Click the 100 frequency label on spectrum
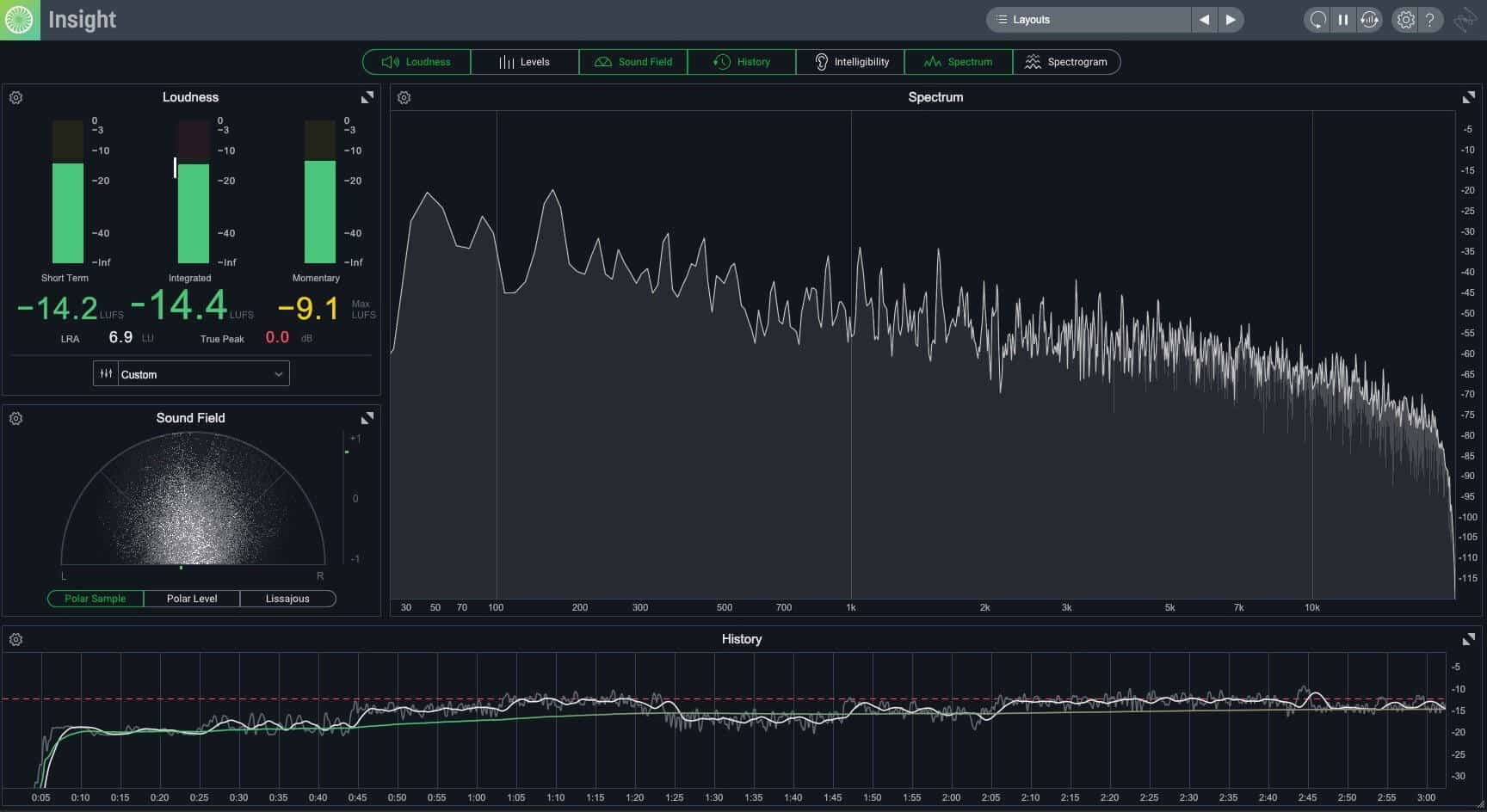 click(x=496, y=607)
